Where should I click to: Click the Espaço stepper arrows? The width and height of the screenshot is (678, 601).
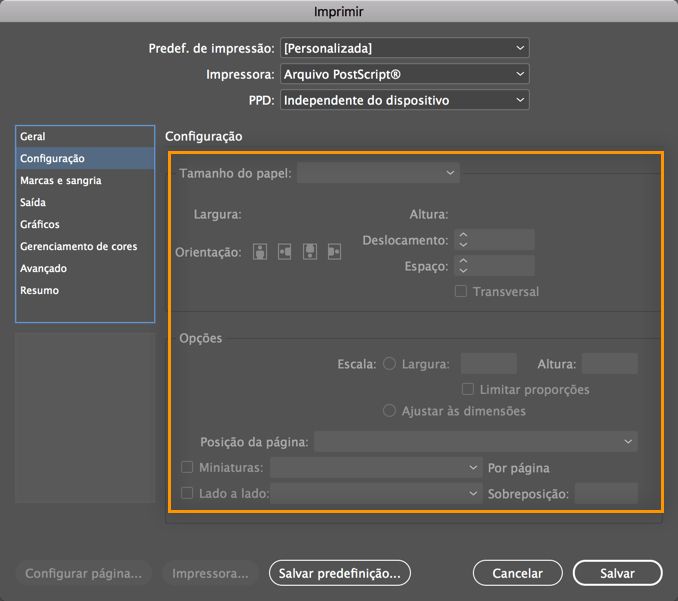(463, 266)
